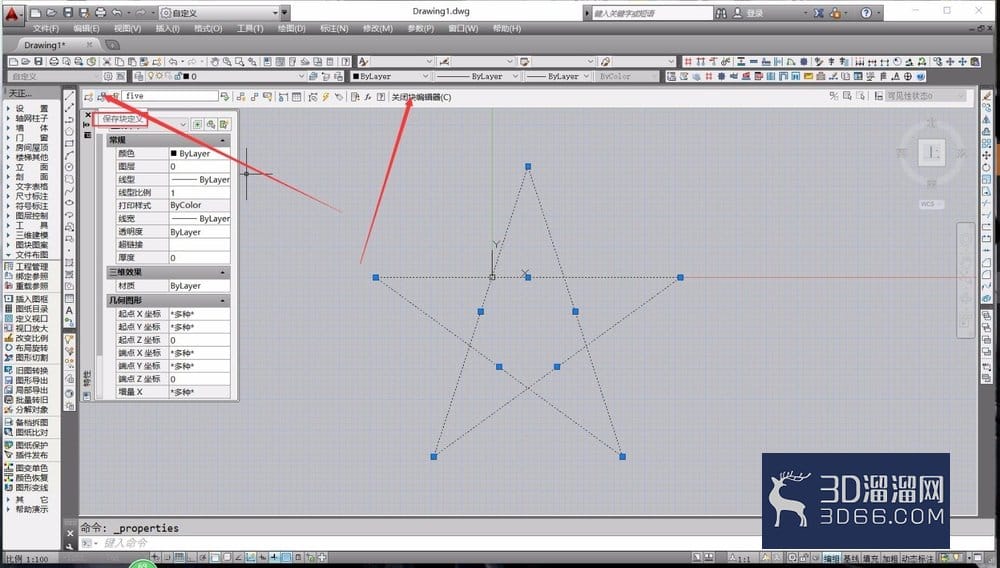Image resolution: width=1000 pixels, height=568 pixels.
Task: Click the Quick Select icon in Properties palette
Action: (224, 124)
